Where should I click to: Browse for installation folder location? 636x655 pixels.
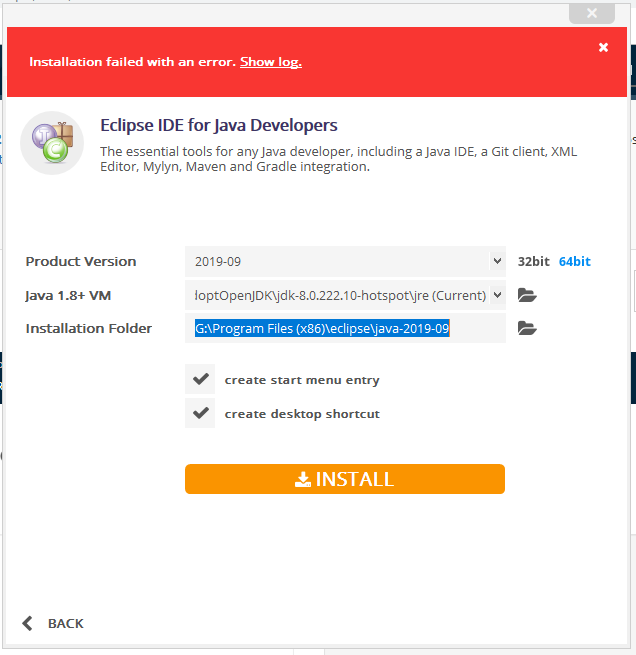point(528,328)
